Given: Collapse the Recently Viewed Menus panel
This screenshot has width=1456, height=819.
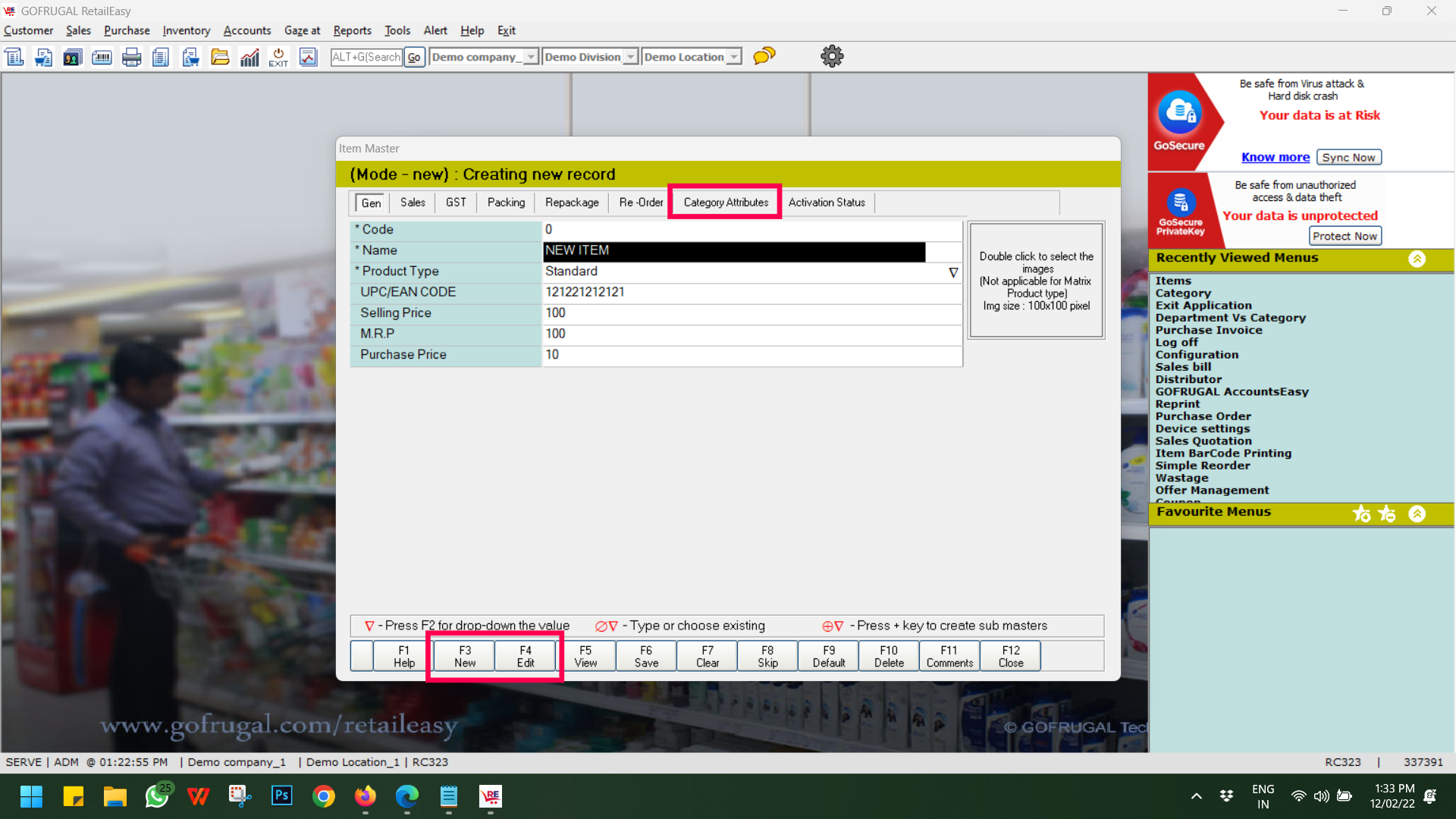Looking at the screenshot, I should (x=1417, y=259).
